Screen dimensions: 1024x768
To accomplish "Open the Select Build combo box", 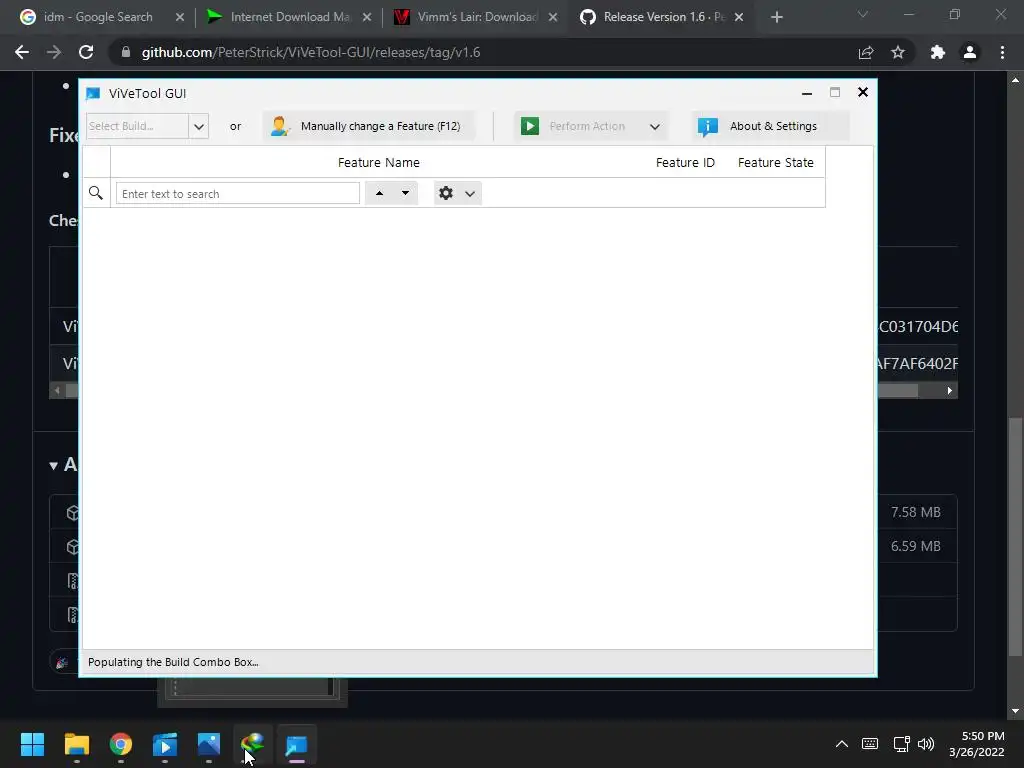I will pyautogui.click(x=148, y=126).
